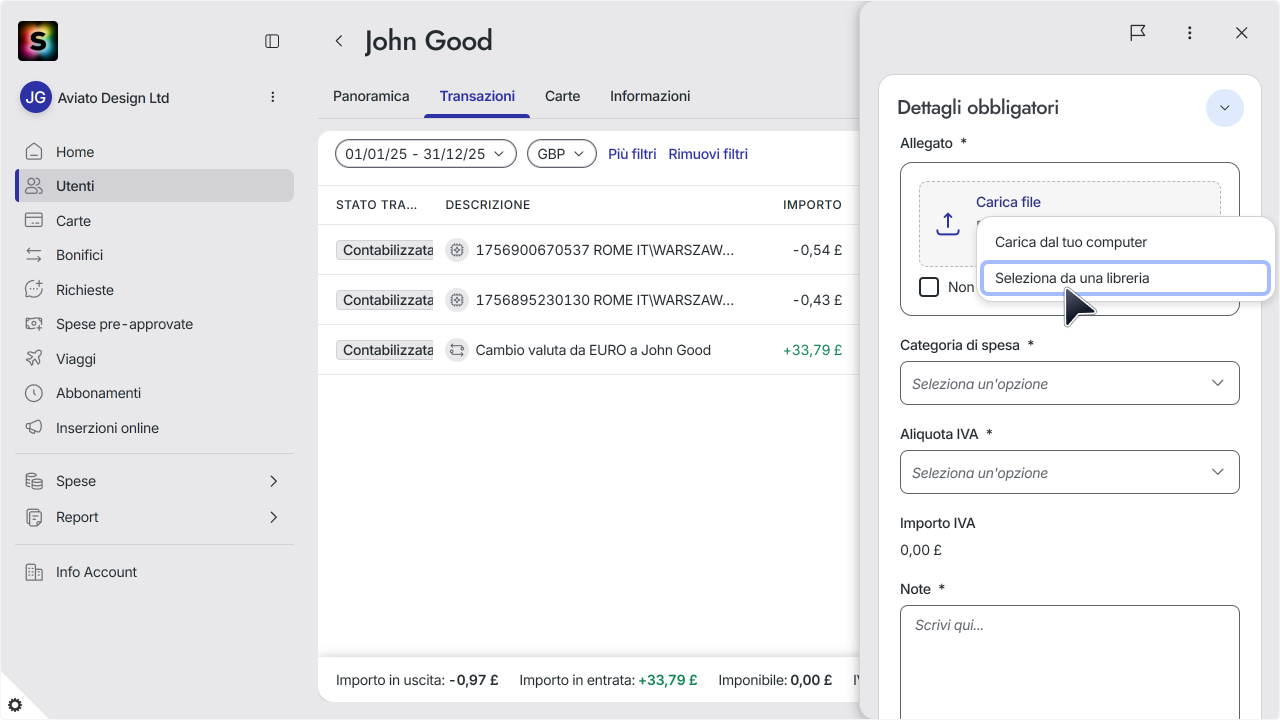Open Inserzioni online section
The width and height of the screenshot is (1280, 720).
[154, 428]
